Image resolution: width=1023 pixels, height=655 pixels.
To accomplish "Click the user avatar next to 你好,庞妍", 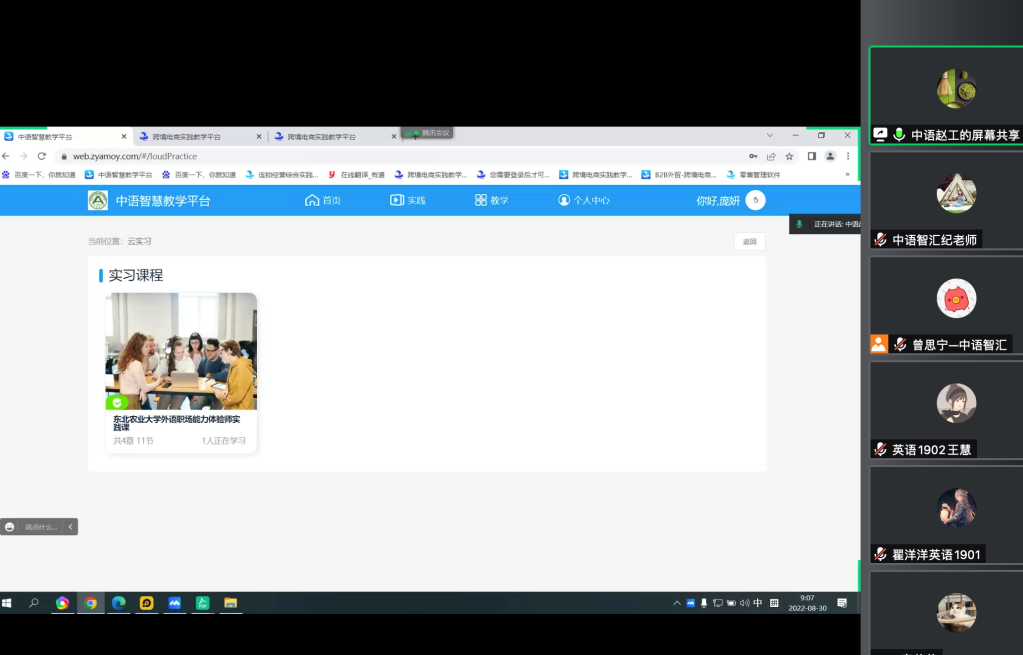I will 756,200.
